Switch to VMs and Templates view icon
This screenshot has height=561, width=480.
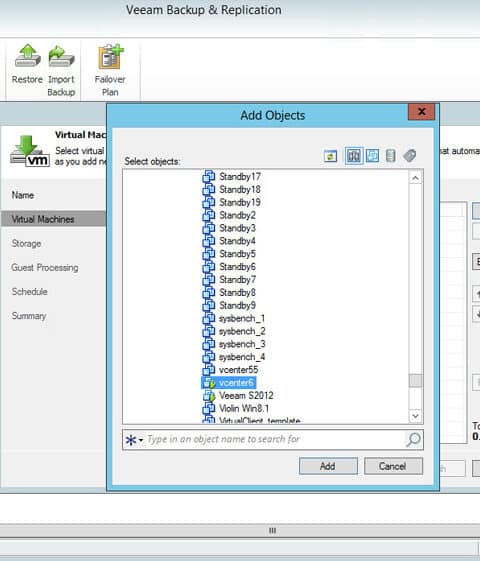[x=372, y=156]
